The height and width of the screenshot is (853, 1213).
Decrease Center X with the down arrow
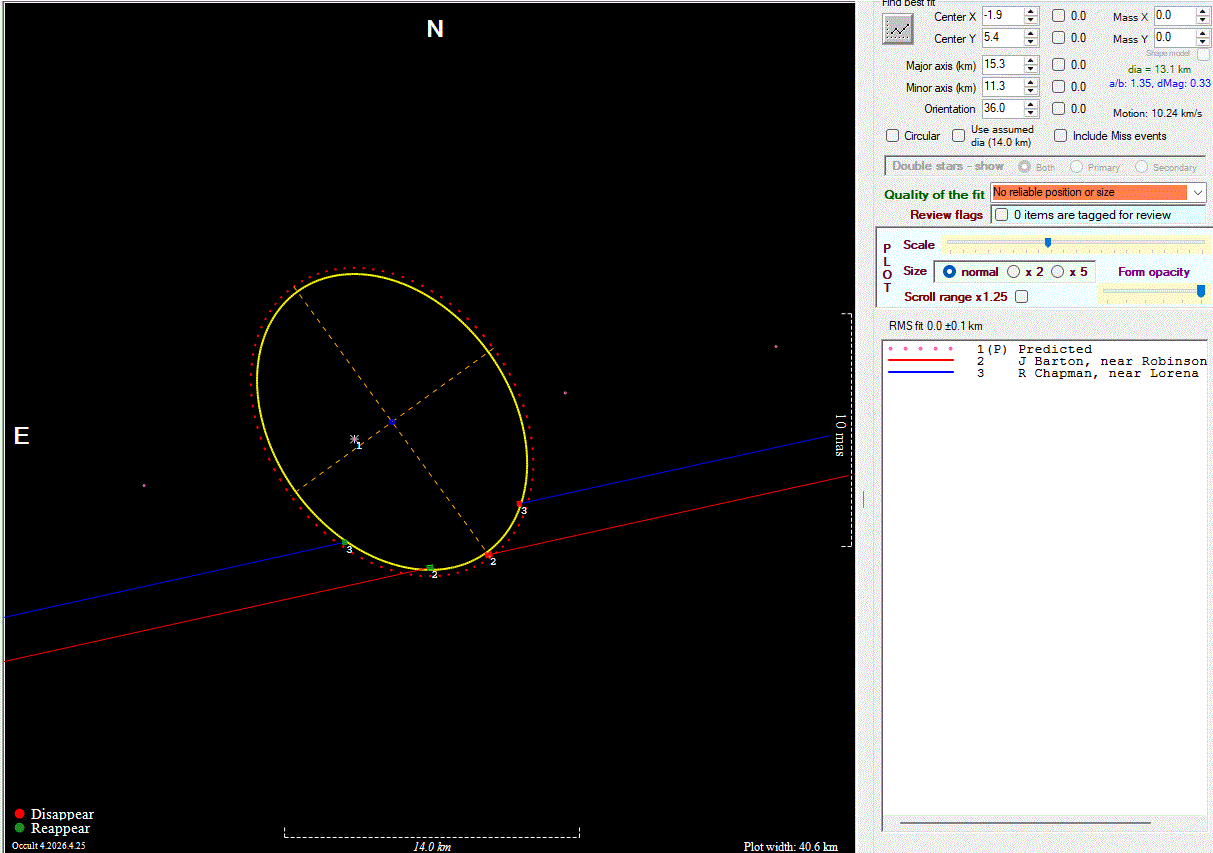click(1031, 20)
